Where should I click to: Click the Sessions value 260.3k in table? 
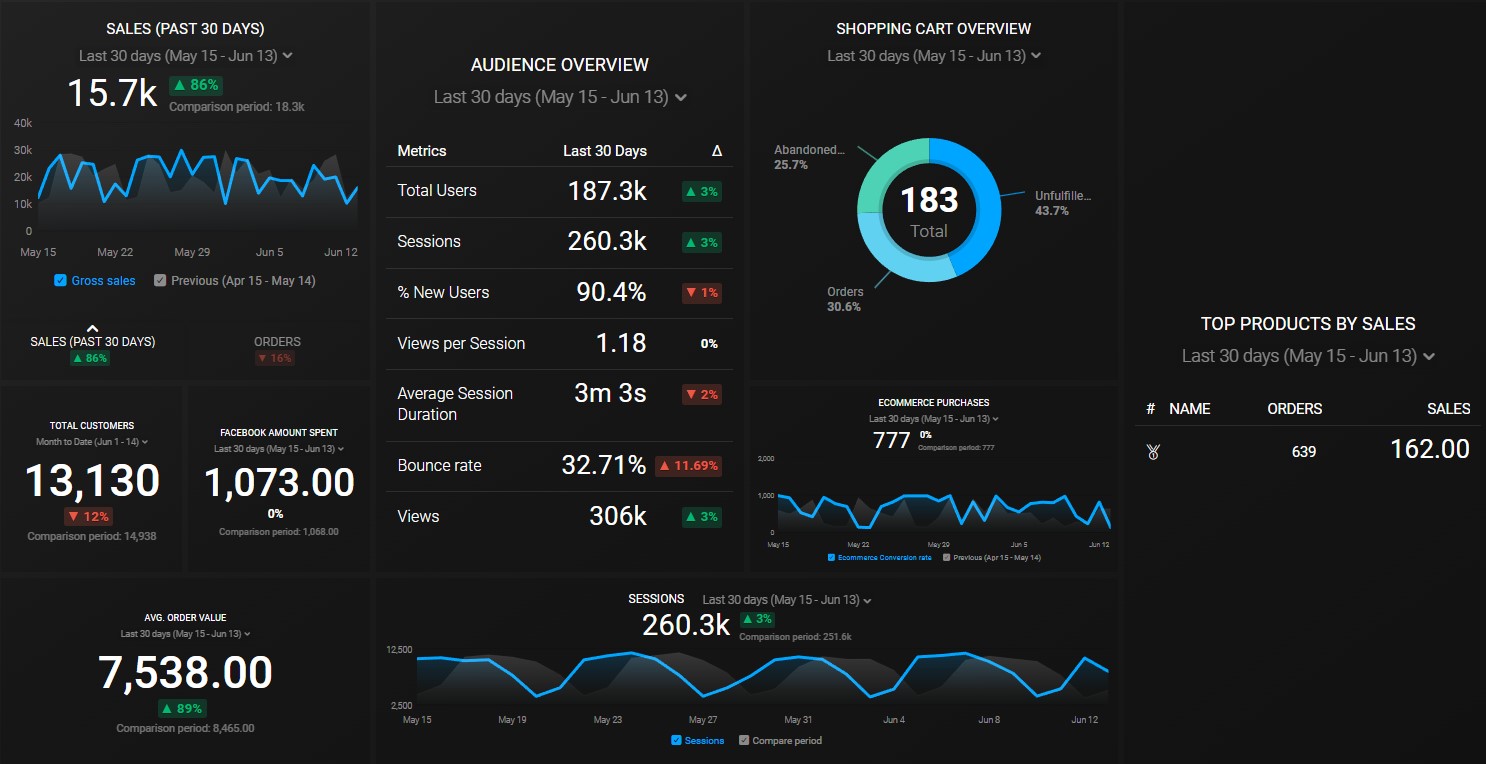tap(607, 242)
